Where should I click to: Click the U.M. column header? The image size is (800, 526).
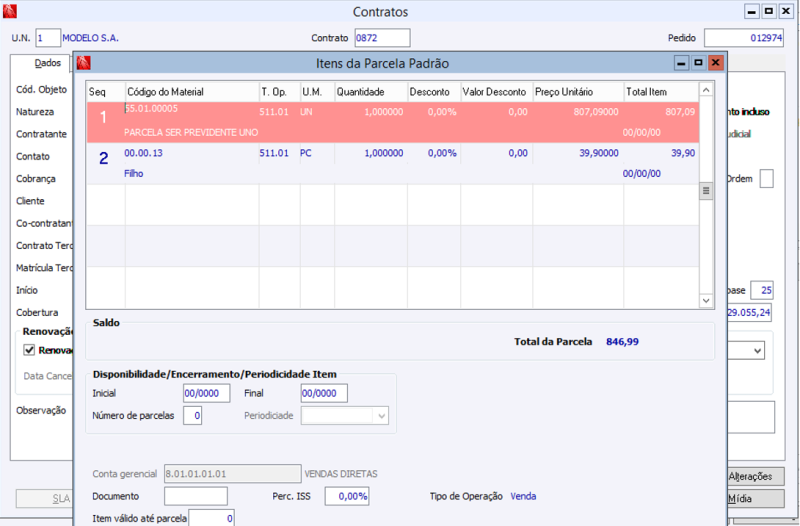pos(317,92)
